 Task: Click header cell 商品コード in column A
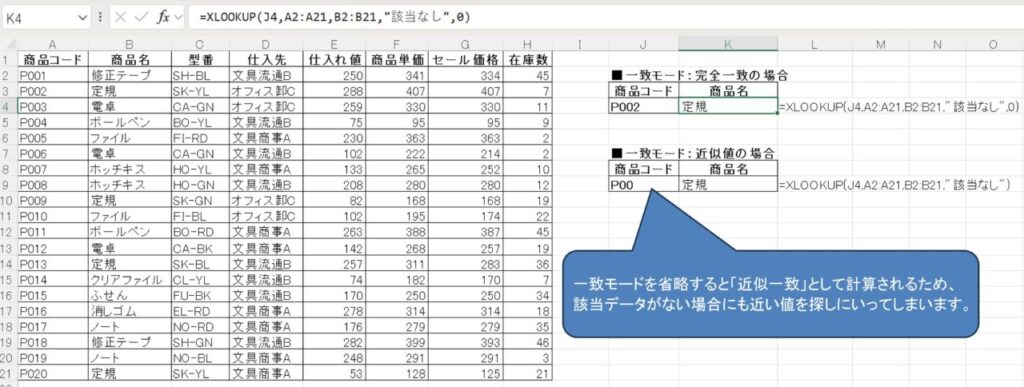(x=52, y=60)
